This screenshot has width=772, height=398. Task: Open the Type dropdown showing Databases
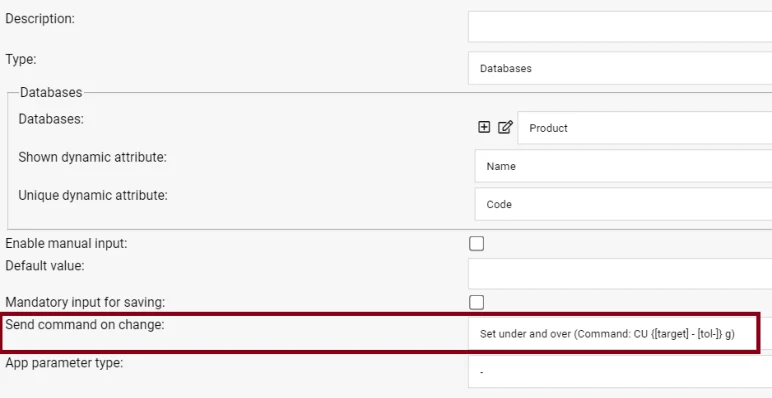point(620,68)
